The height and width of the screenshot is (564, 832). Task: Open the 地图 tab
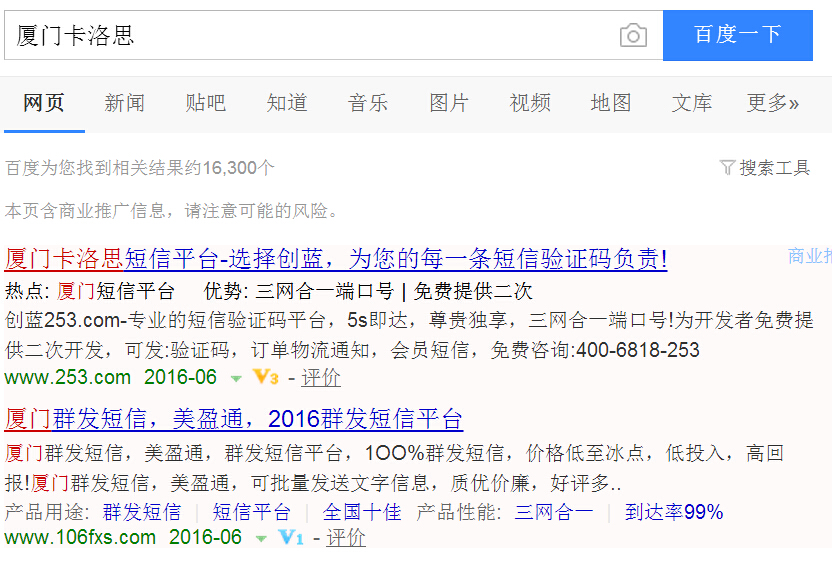[x=611, y=103]
